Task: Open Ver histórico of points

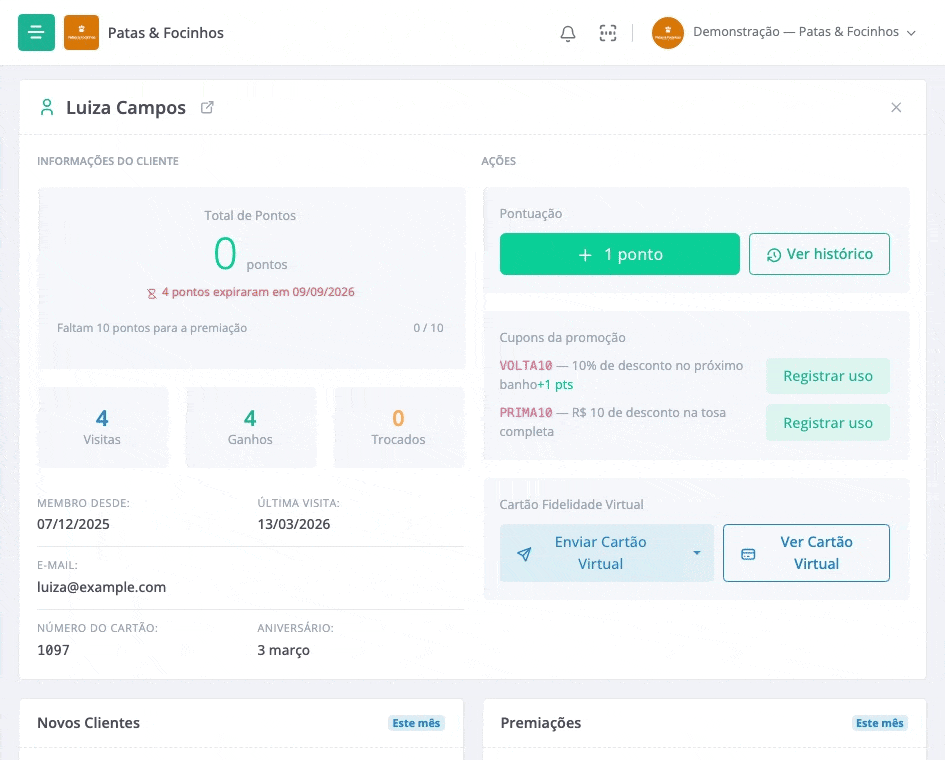Action: click(x=819, y=254)
